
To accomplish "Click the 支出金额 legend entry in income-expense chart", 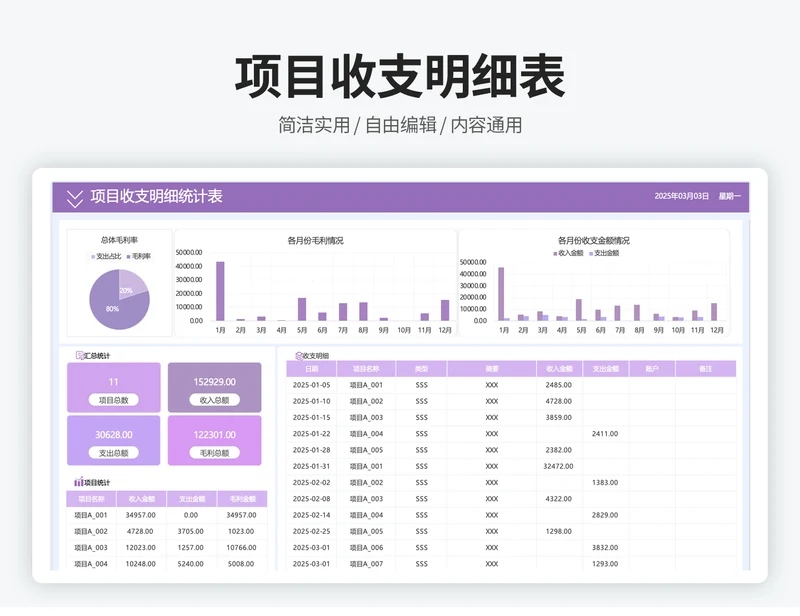I will 604,253.
